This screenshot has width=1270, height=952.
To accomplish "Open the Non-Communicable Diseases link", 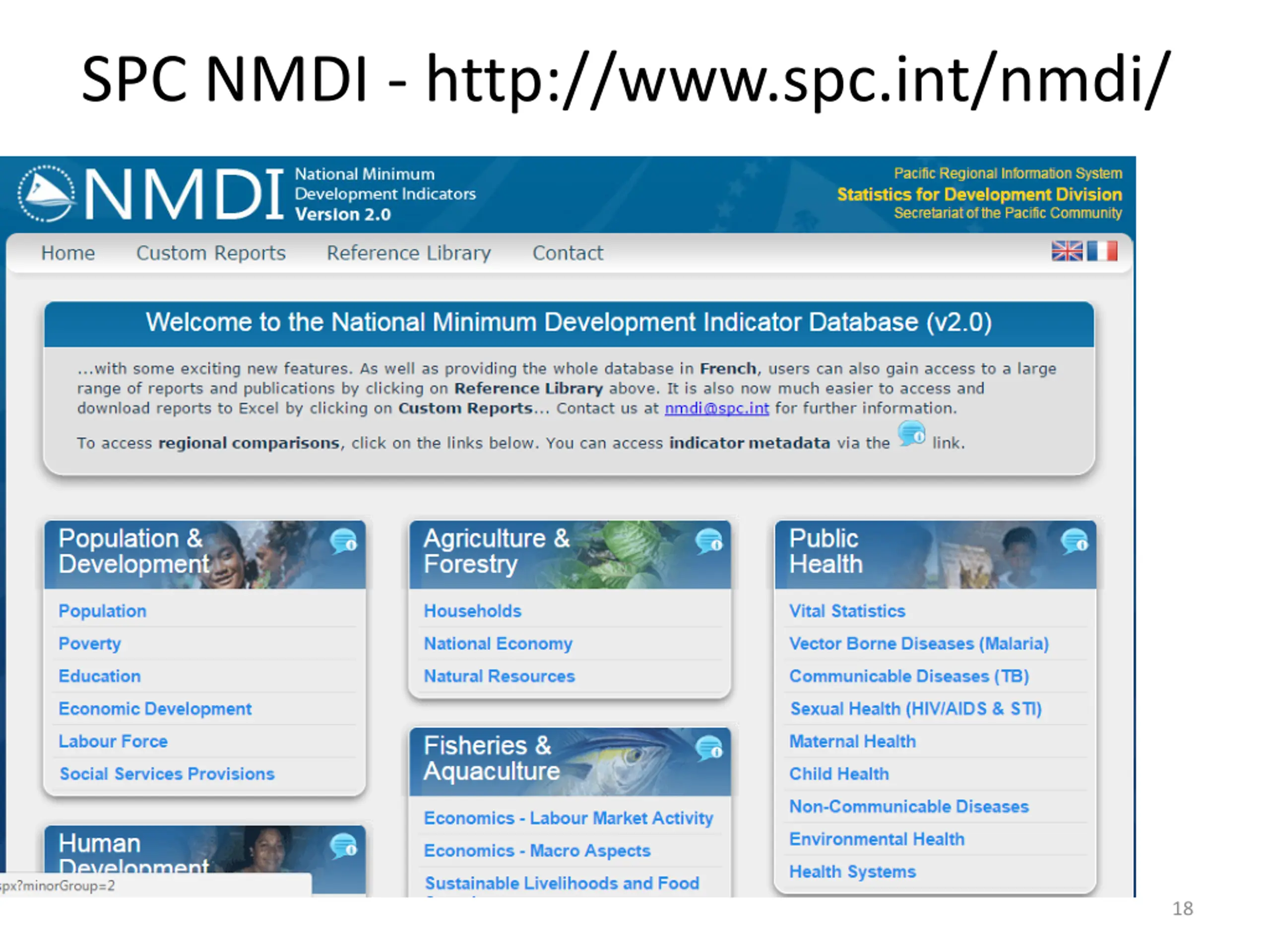I will (909, 807).
